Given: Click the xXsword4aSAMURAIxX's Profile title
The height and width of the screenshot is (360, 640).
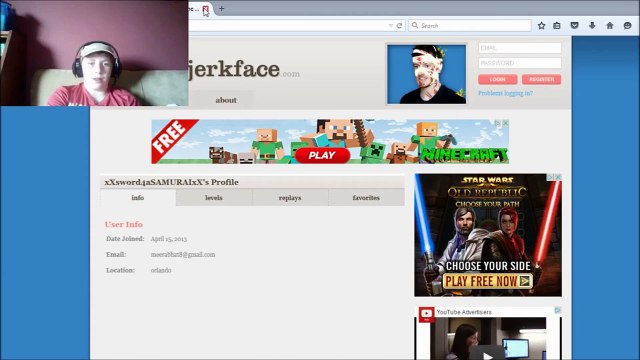Looking at the screenshot, I should click(x=171, y=182).
